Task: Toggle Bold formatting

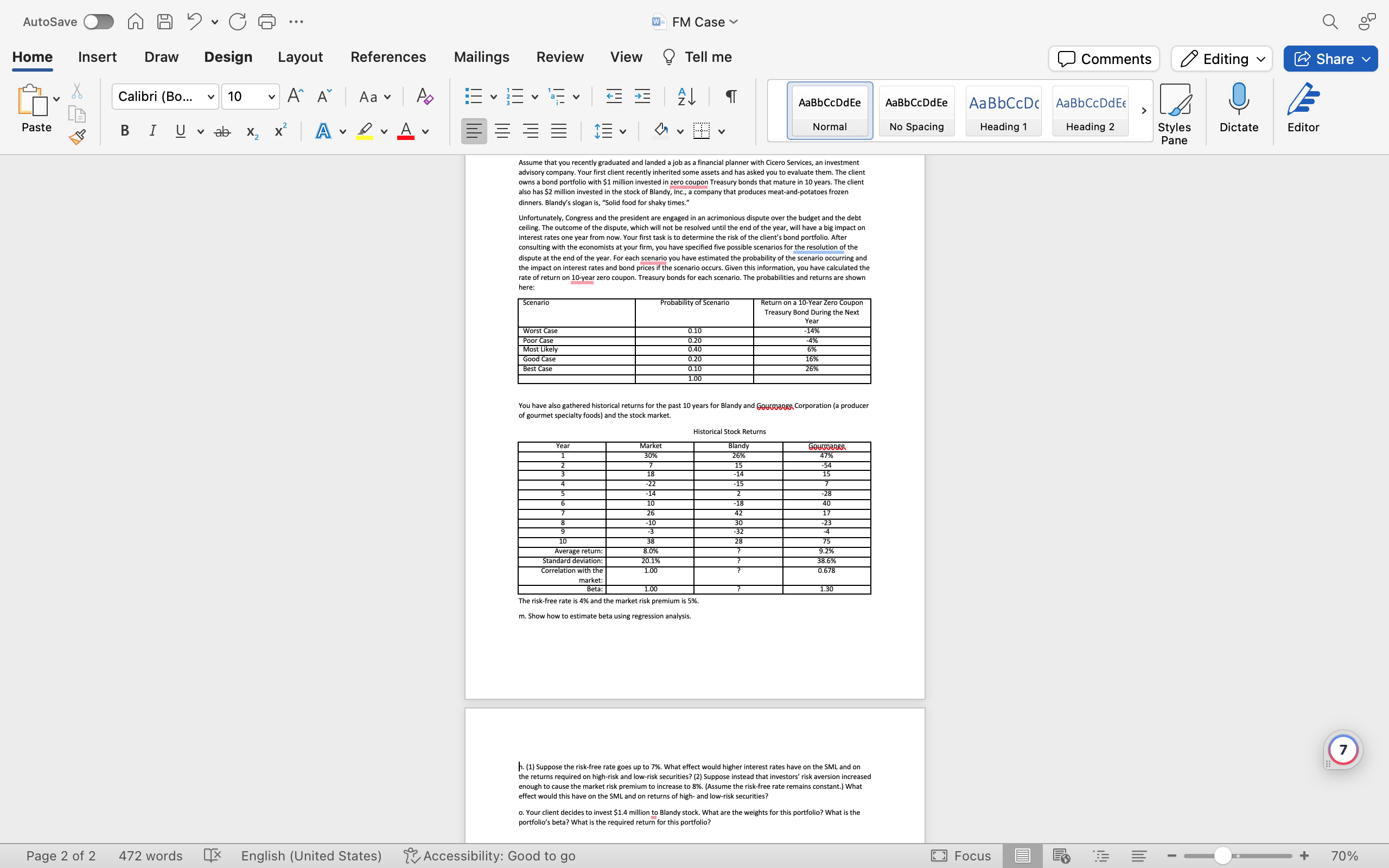Action: 125,131
